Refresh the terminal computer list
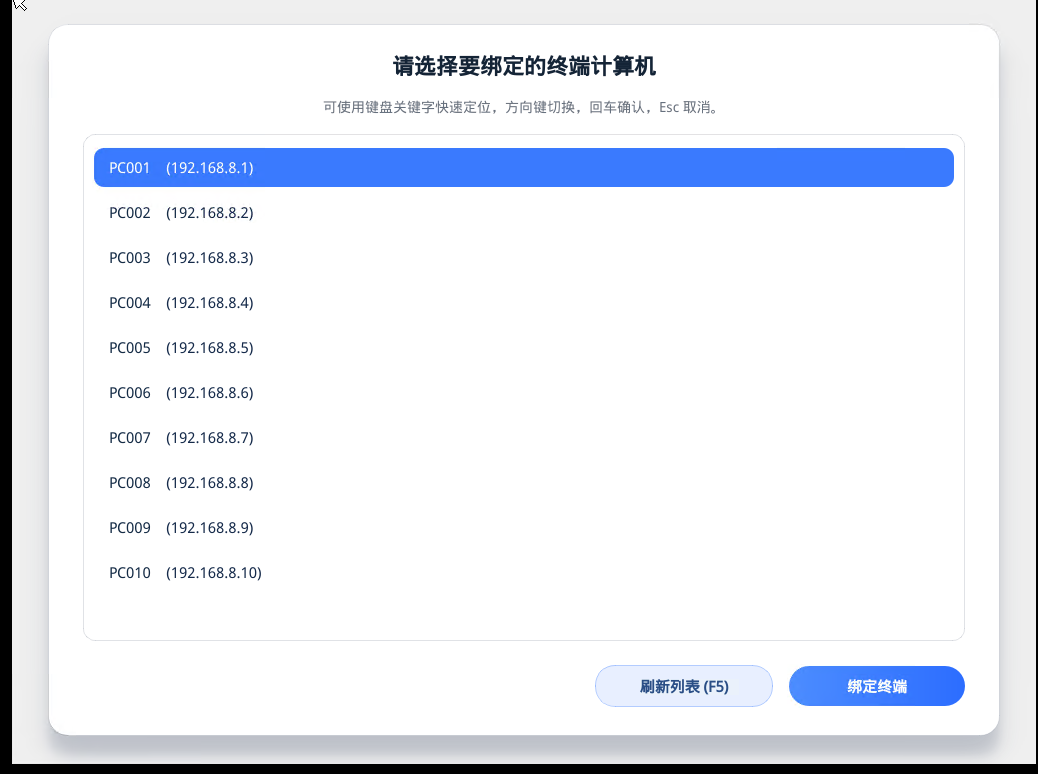 coord(684,686)
